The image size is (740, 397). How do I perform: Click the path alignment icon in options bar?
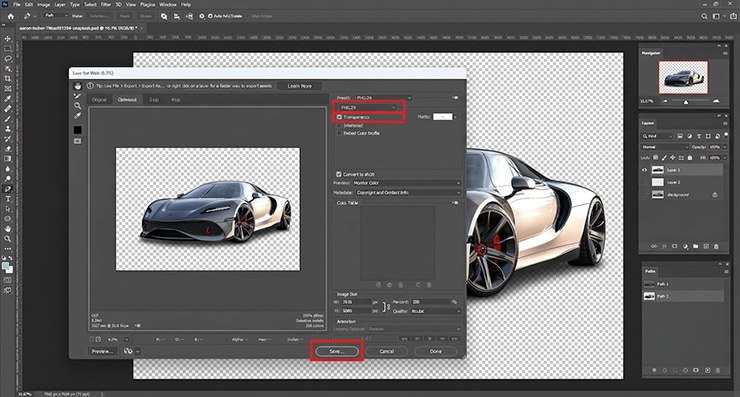pyautogui.click(x=177, y=16)
